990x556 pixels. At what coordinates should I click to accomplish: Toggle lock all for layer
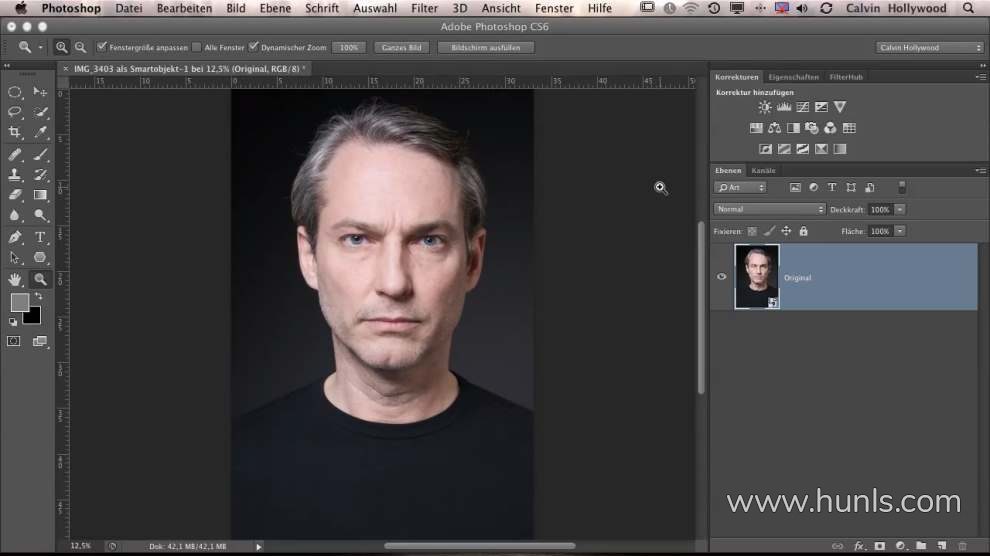click(803, 231)
